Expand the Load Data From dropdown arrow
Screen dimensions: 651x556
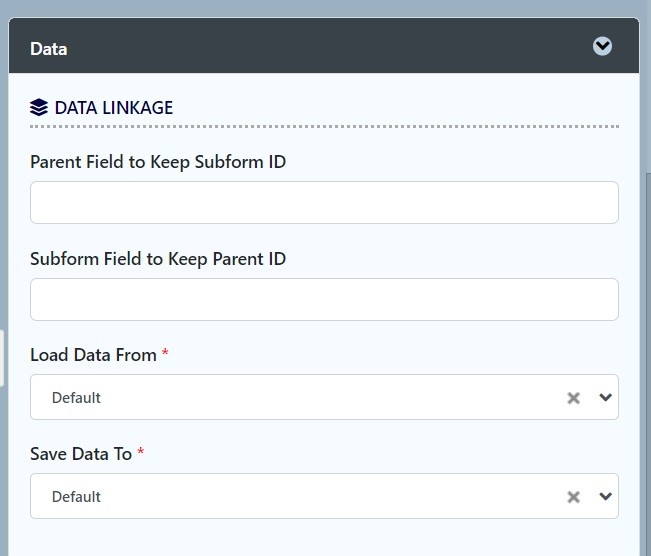point(604,398)
